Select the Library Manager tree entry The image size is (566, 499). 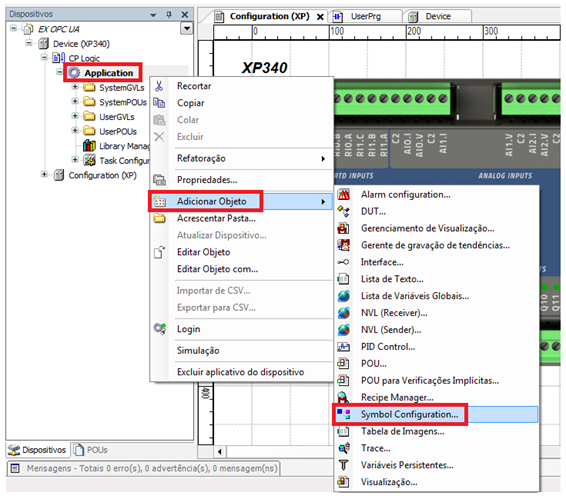pos(124,146)
